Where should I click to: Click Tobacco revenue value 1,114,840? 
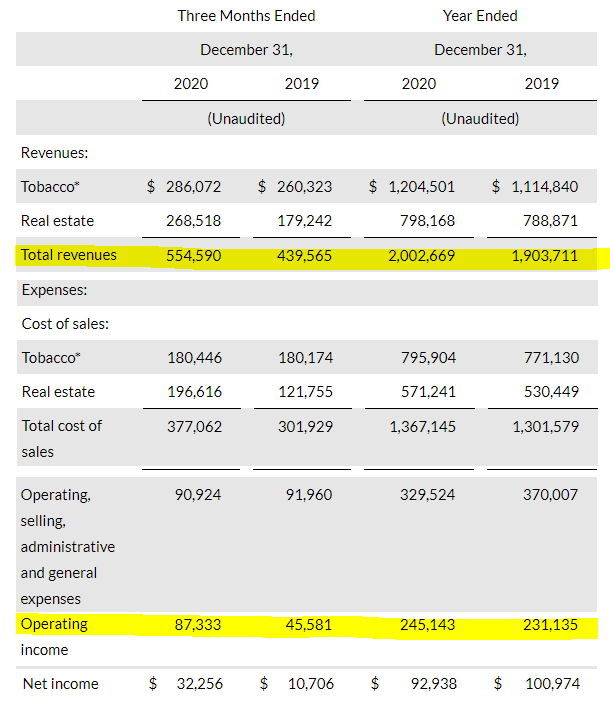coord(545,186)
